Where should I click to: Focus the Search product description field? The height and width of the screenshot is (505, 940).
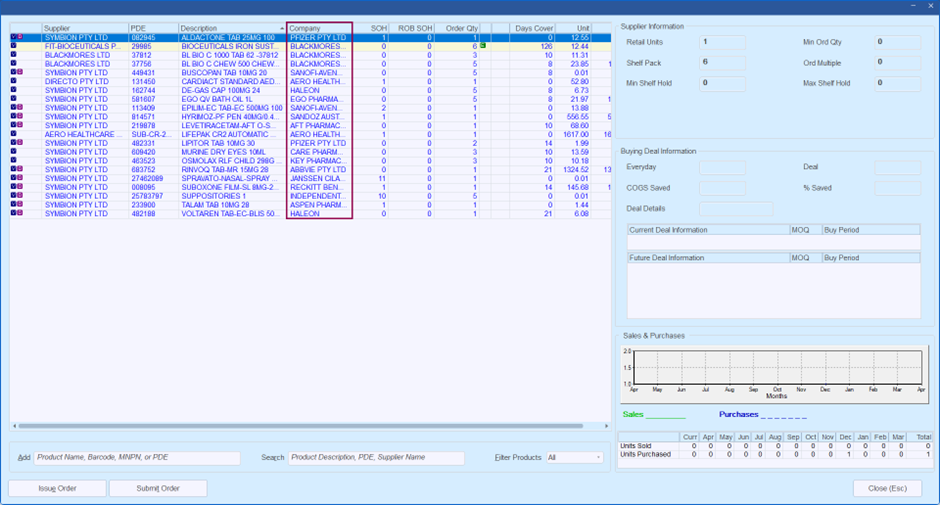tap(376, 458)
